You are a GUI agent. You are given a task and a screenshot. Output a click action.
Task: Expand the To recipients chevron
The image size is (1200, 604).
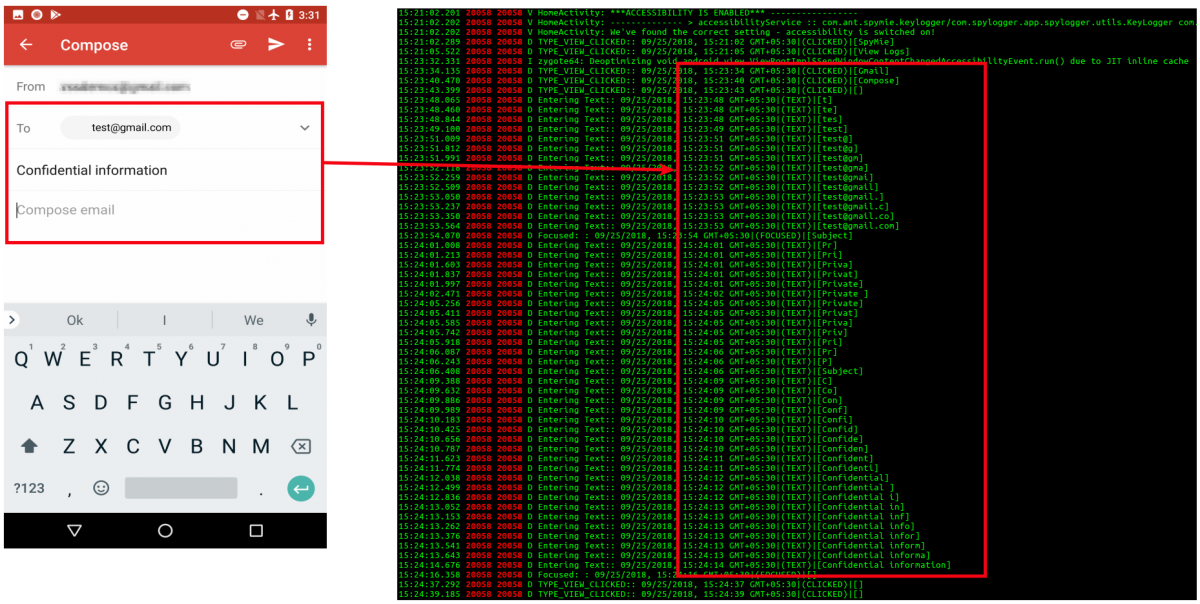[305, 128]
